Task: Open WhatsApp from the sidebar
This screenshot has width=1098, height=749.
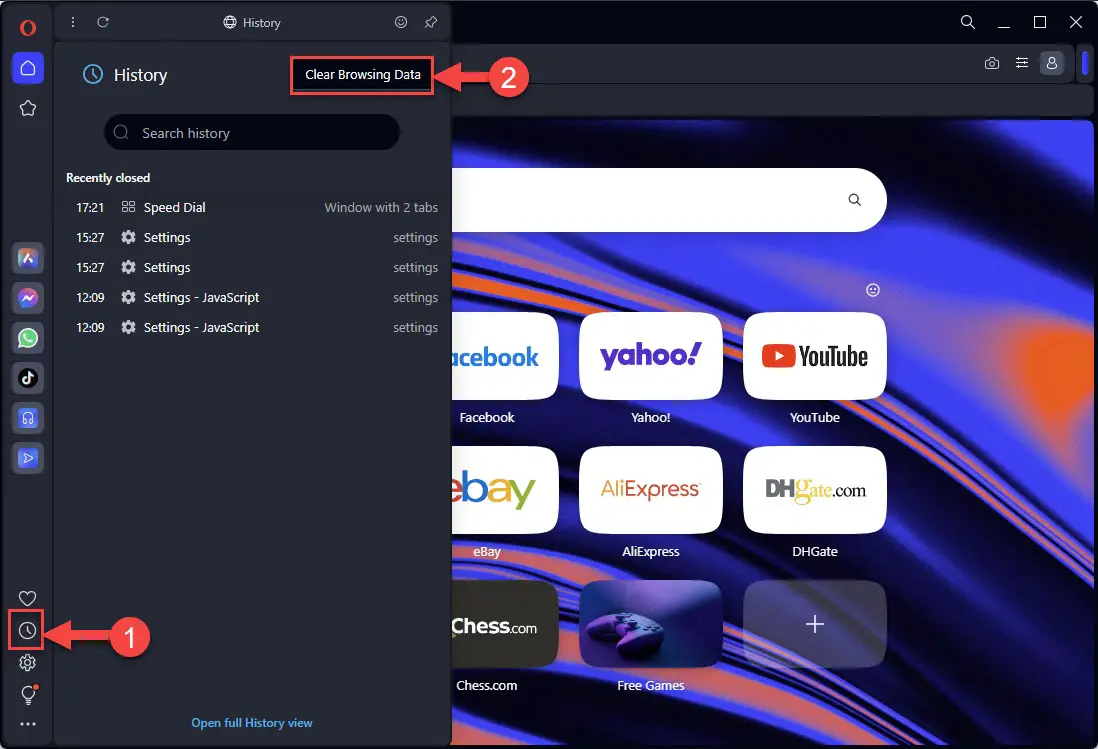Action: click(x=27, y=337)
